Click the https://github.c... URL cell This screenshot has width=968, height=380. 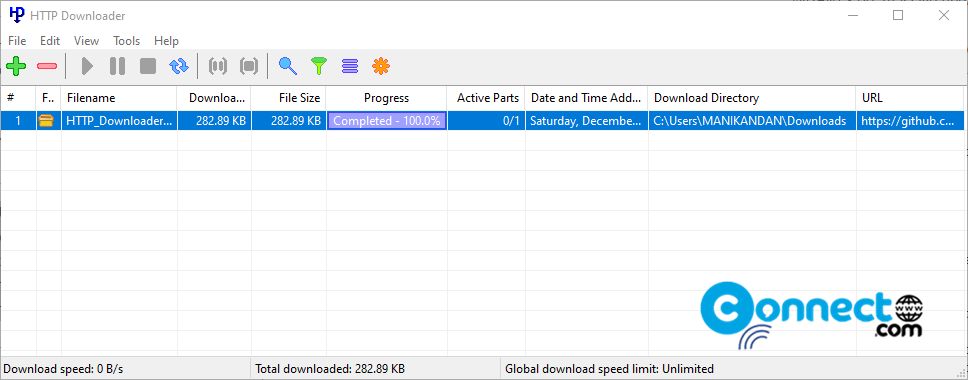tap(909, 121)
